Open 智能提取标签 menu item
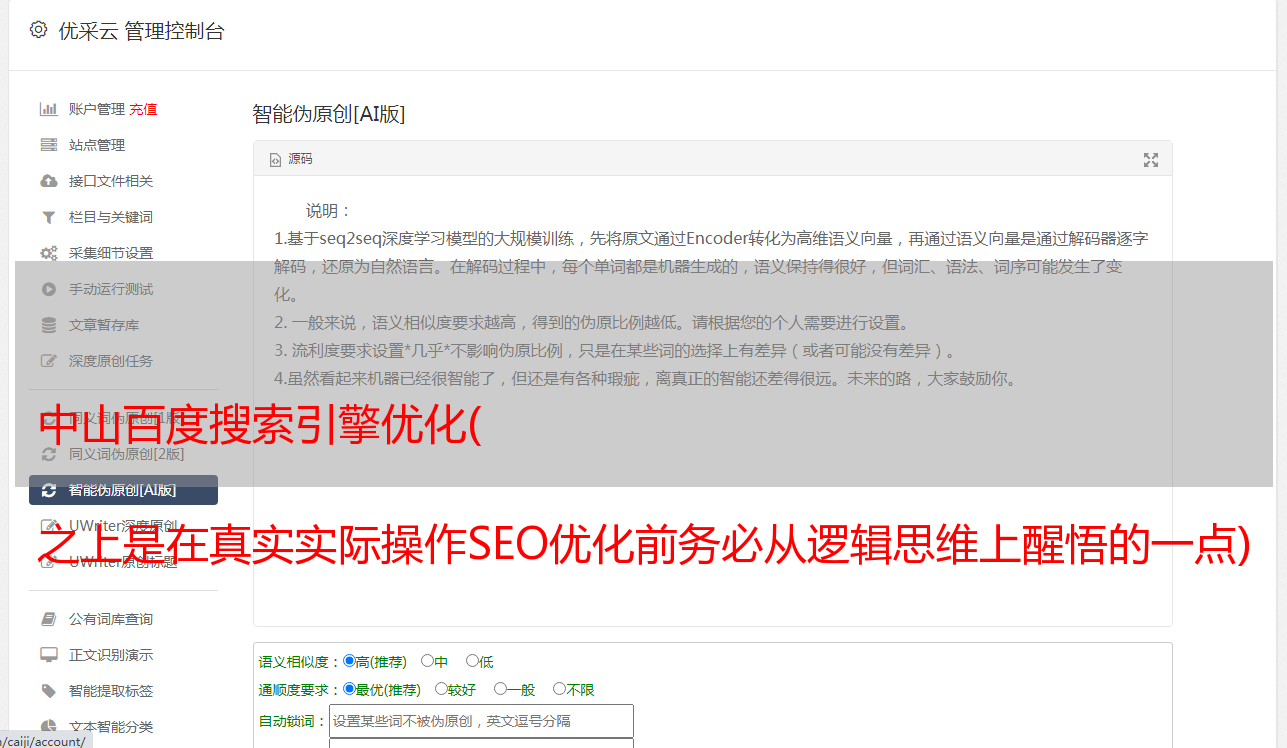Image resolution: width=1287 pixels, height=748 pixels. 111,691
